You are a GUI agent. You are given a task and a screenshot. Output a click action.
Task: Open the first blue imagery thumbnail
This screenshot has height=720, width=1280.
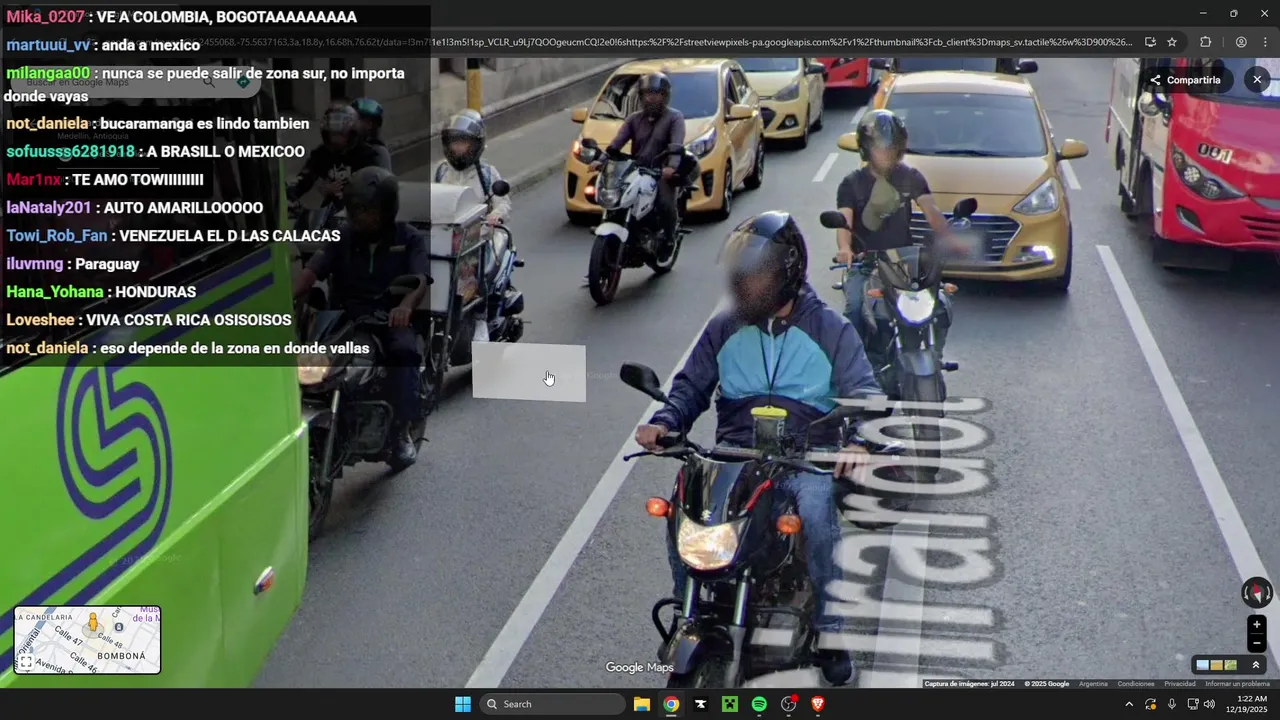pos(1202,665)
